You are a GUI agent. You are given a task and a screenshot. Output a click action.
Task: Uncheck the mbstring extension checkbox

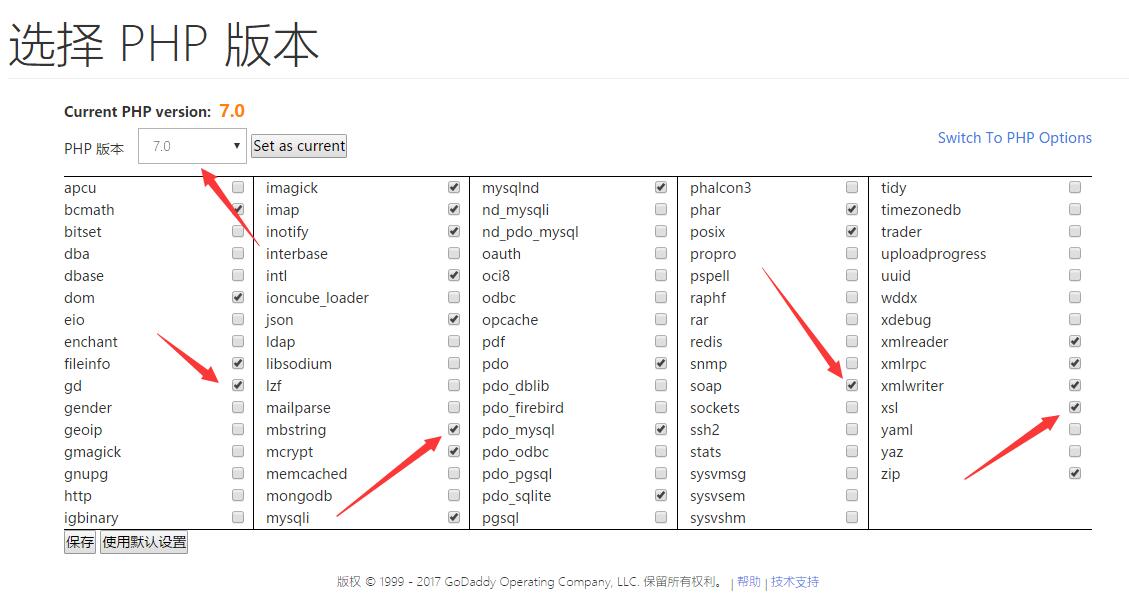454,429
